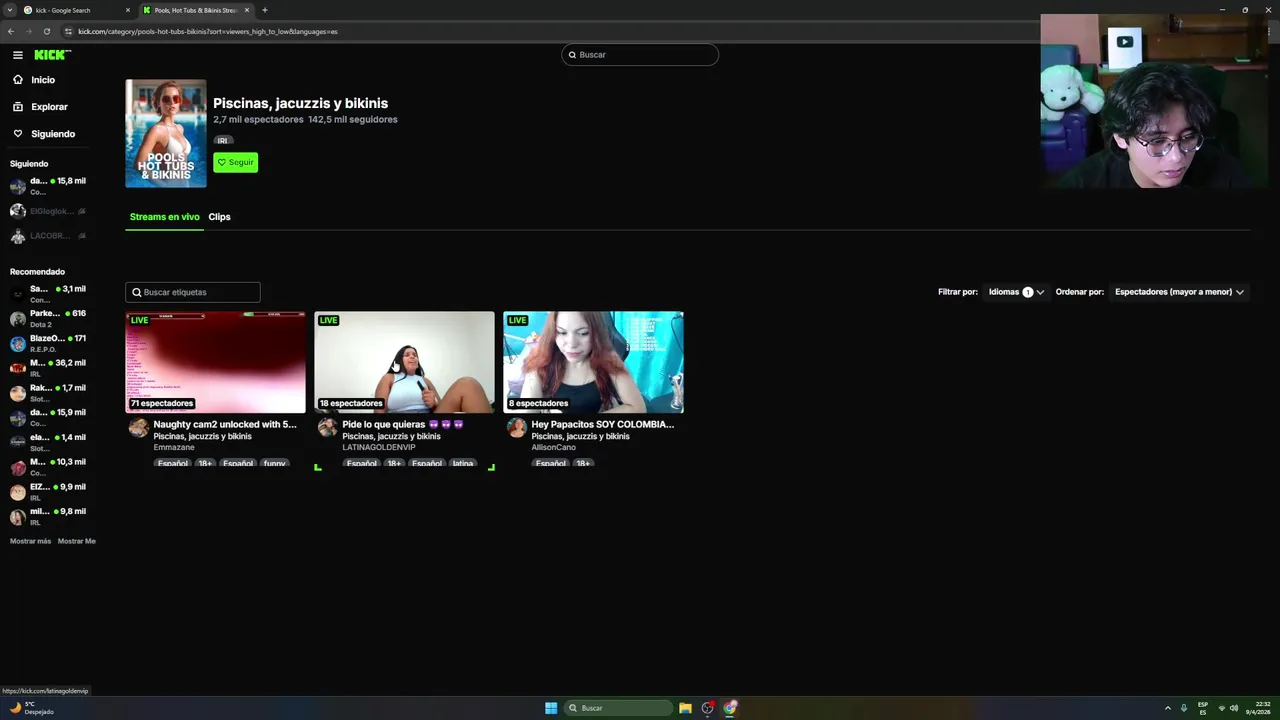Open the Espectadores (mayor a menor) sort dropdown

[x=1179, y=292]
